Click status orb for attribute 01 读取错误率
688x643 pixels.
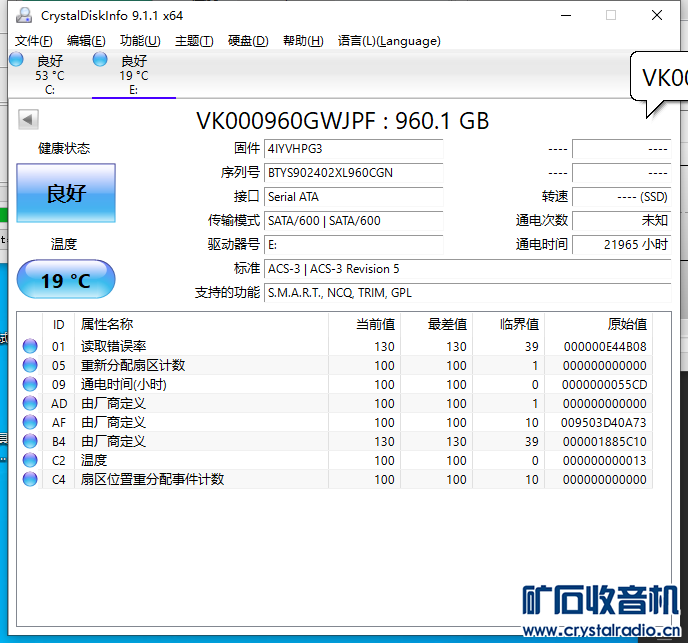tap(30, 346)
